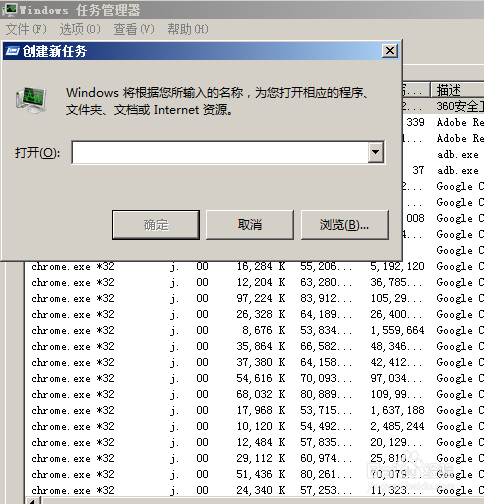
Task: Select the adb.exe entry beside 37
Action: (x=458, y=170)
